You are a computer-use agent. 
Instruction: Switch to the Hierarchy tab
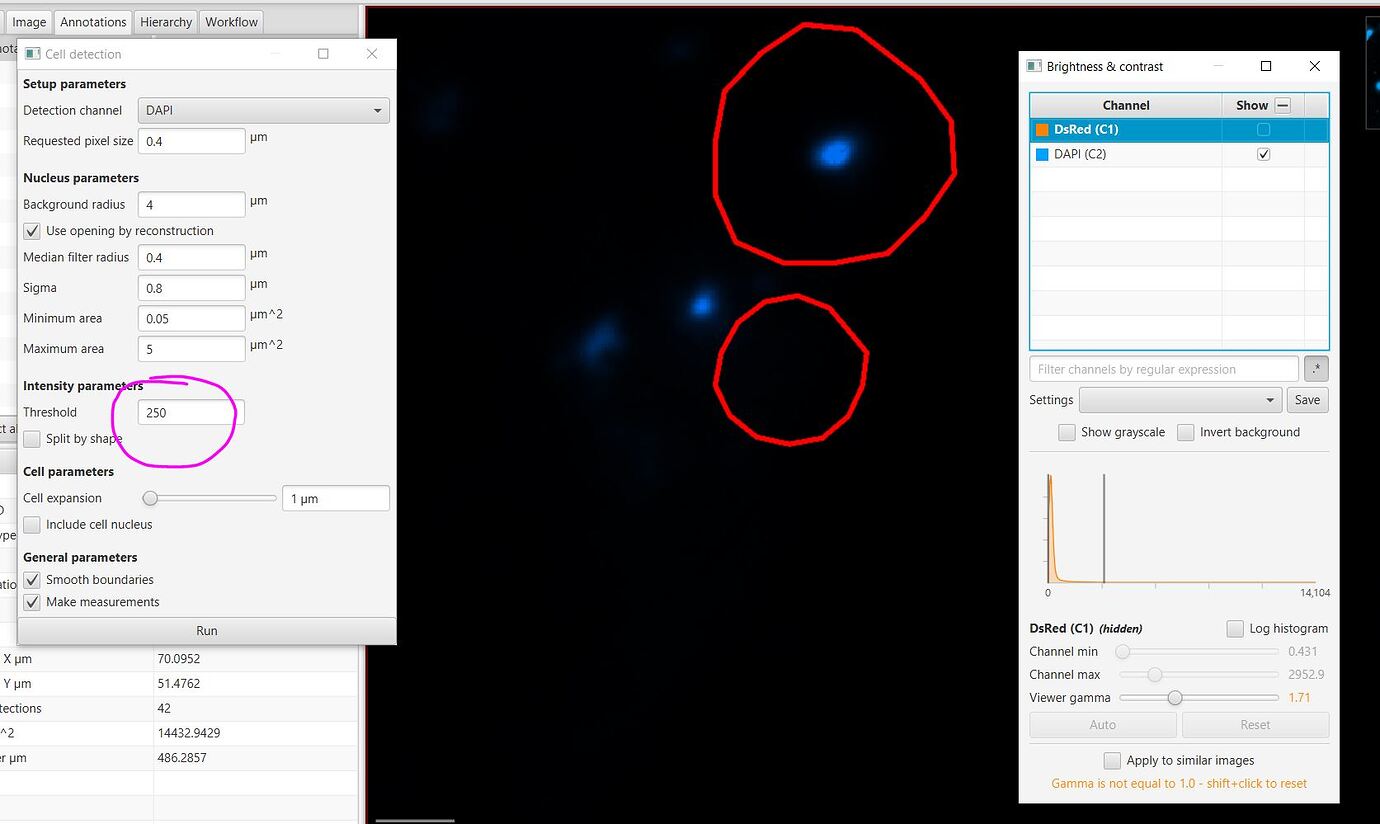[164, 21]
